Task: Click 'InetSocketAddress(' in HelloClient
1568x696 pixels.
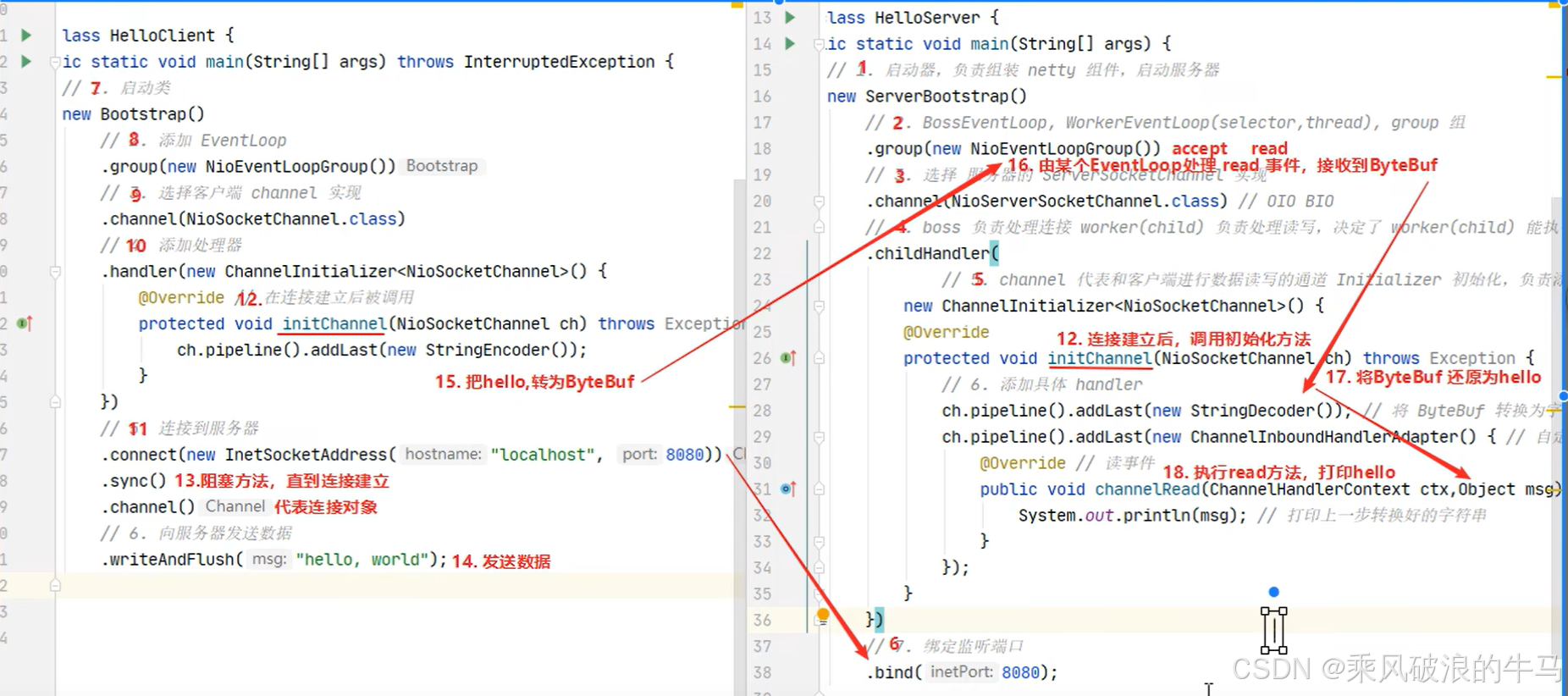Action: coord(310,455)
